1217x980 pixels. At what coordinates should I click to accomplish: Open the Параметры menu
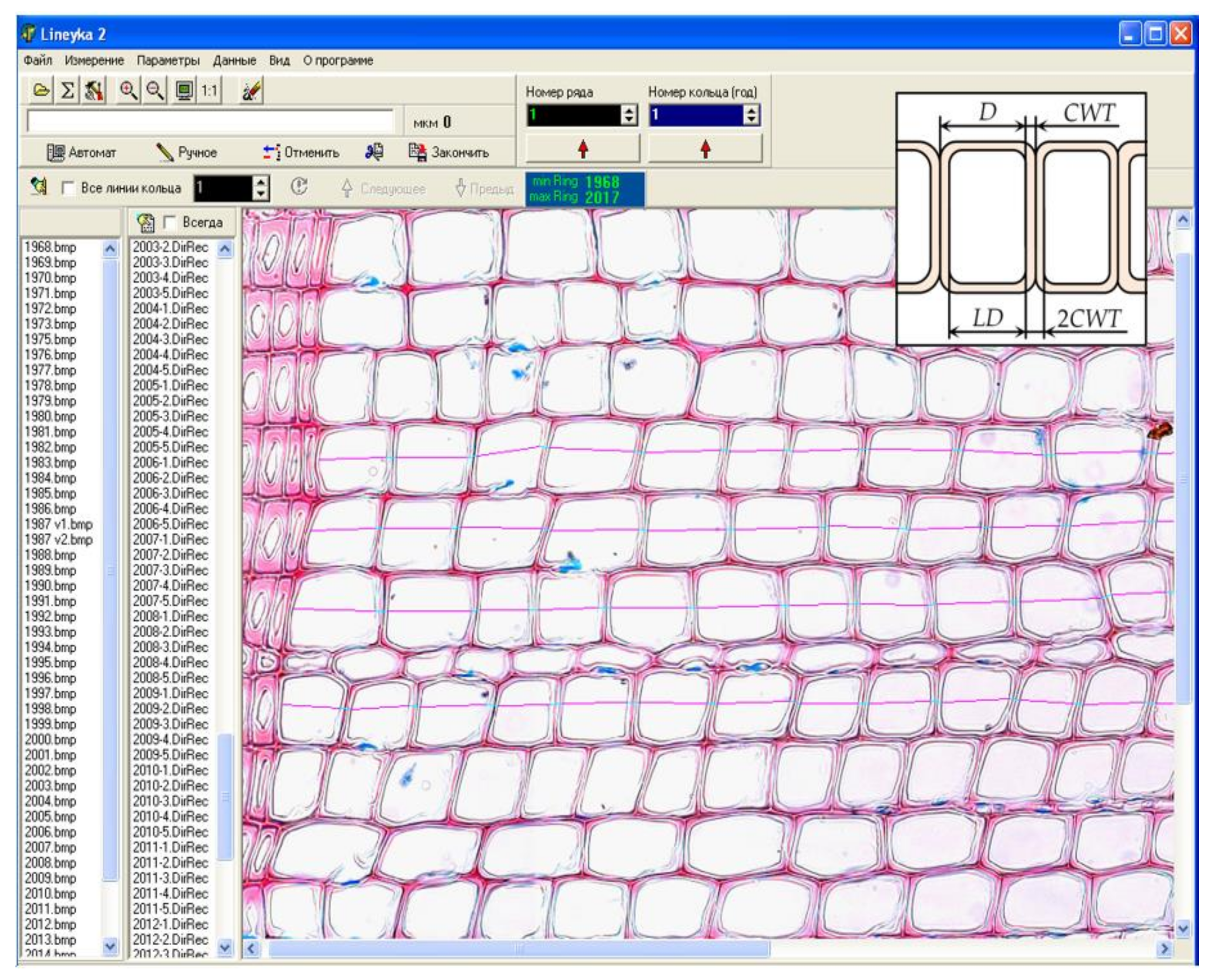click(x=168, y=60)
